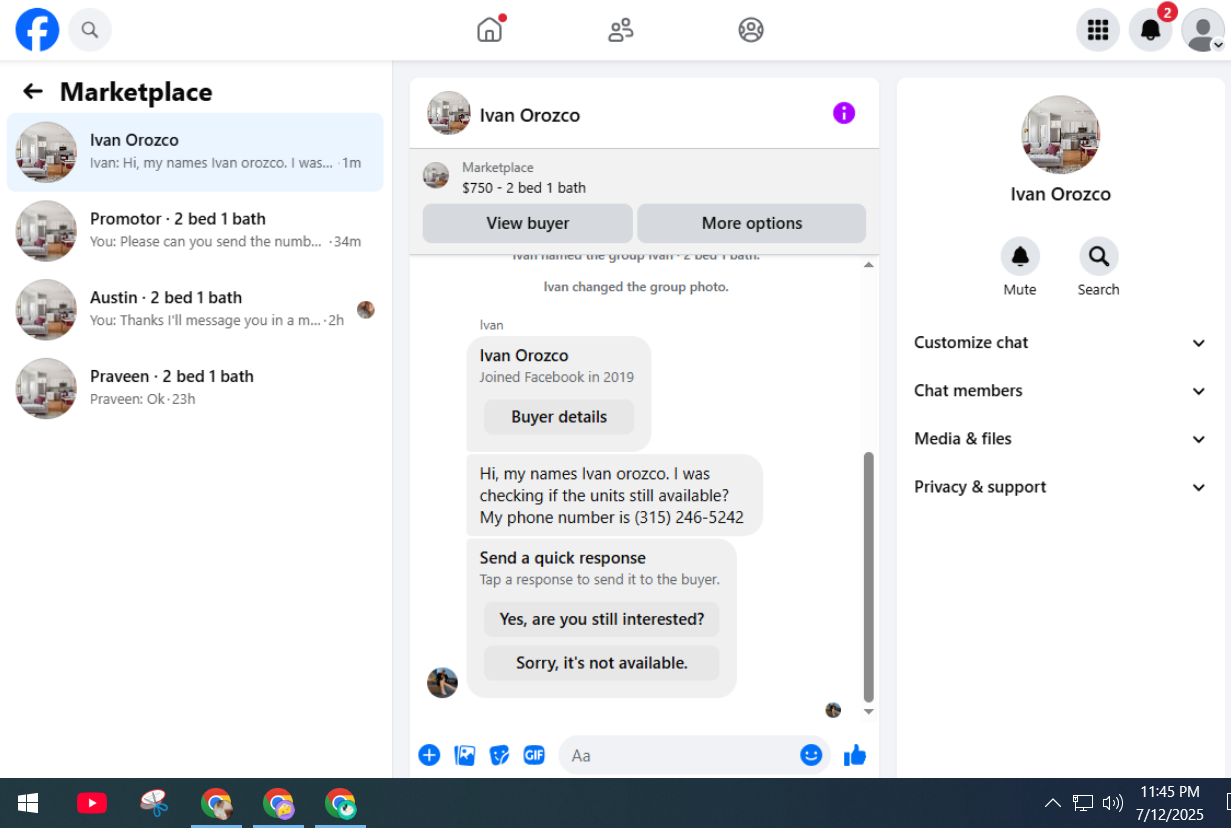Click the sender avatar beside quick response
This screenshot has height=828, width=1231.
point(442,683)
